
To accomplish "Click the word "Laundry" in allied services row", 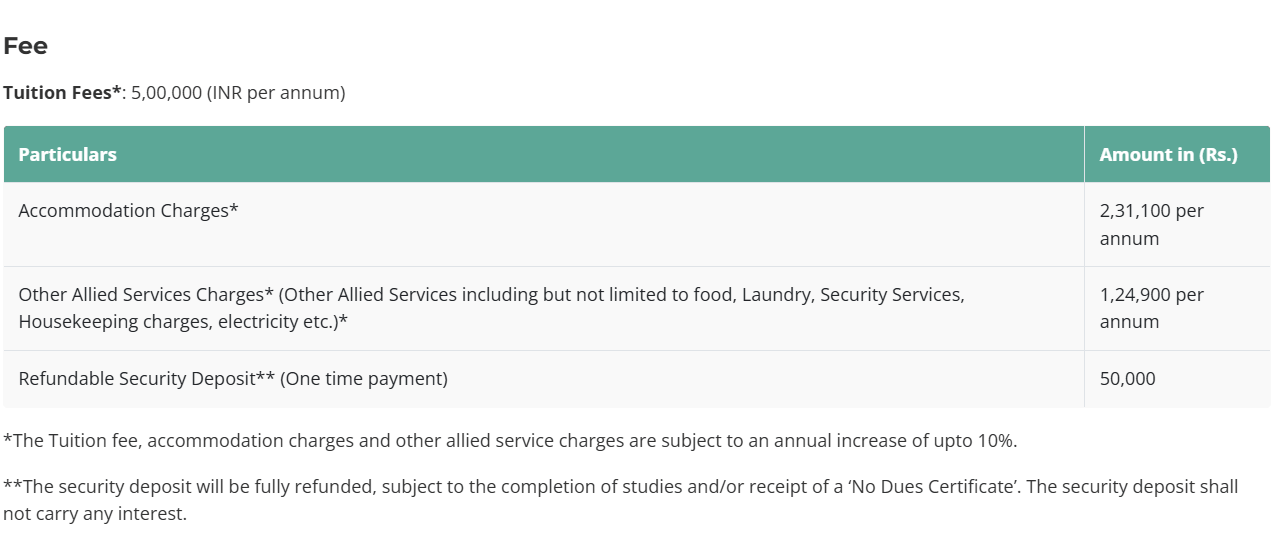I will 775,295.
